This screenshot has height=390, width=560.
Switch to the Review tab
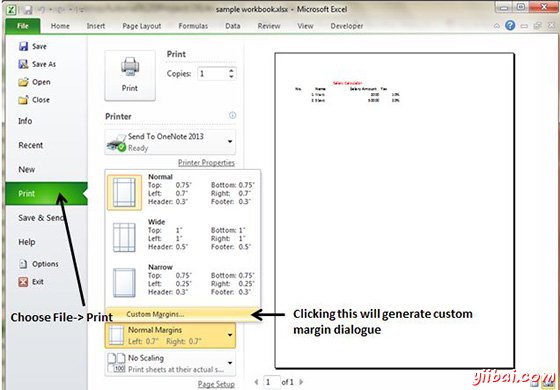[270, 26]
